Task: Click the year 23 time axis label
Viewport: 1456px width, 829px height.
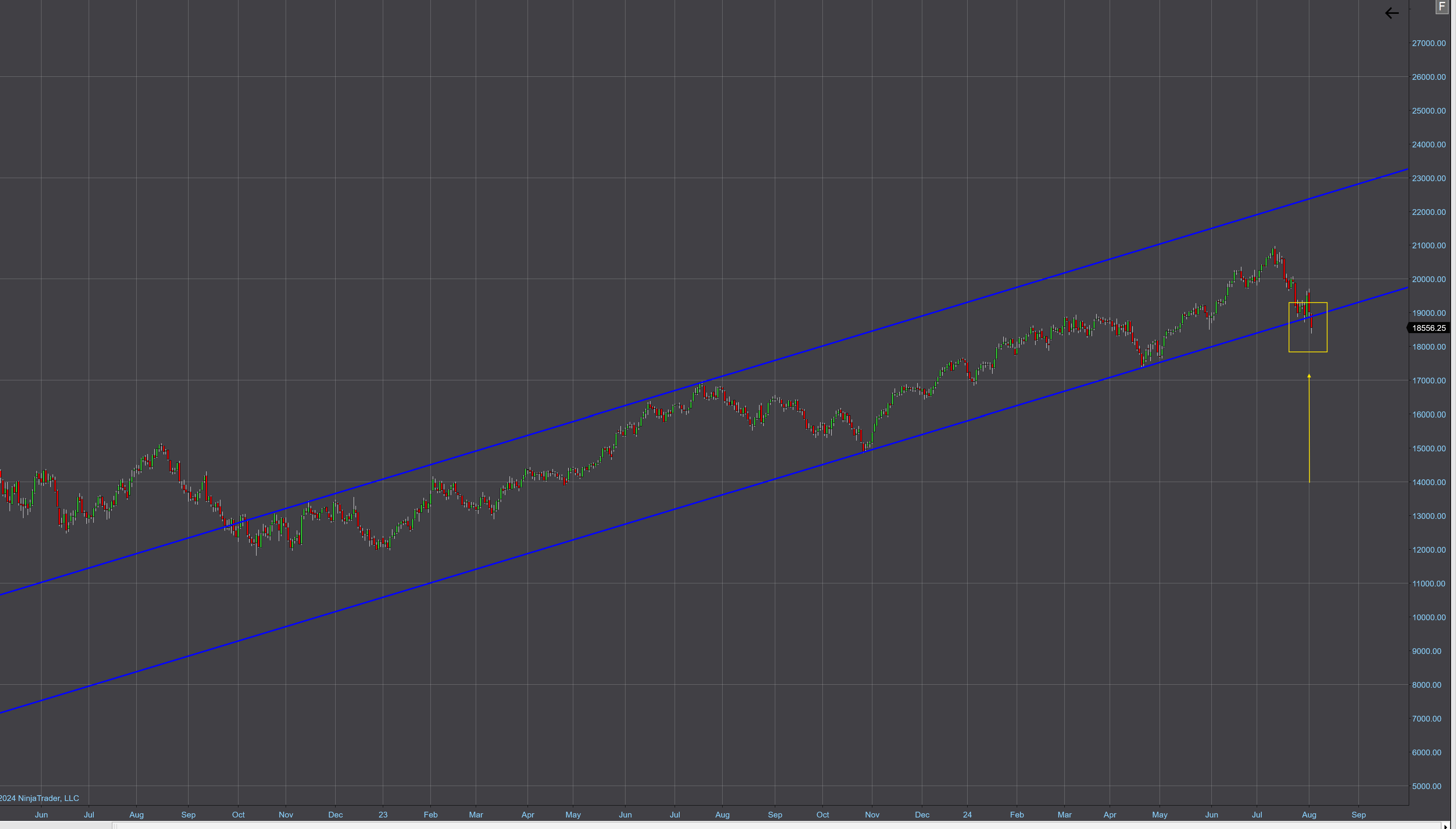Action: (383, 815)
